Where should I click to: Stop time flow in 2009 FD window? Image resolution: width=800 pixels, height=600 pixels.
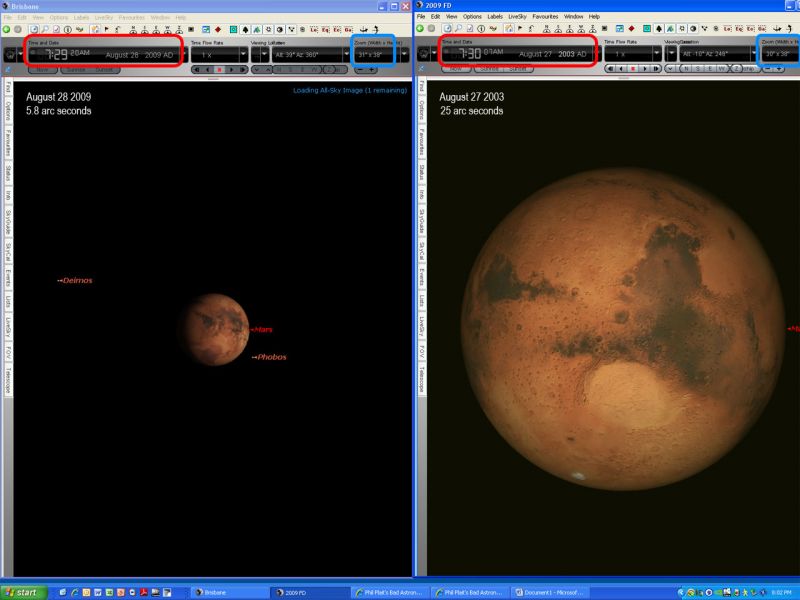click(633, 68)
